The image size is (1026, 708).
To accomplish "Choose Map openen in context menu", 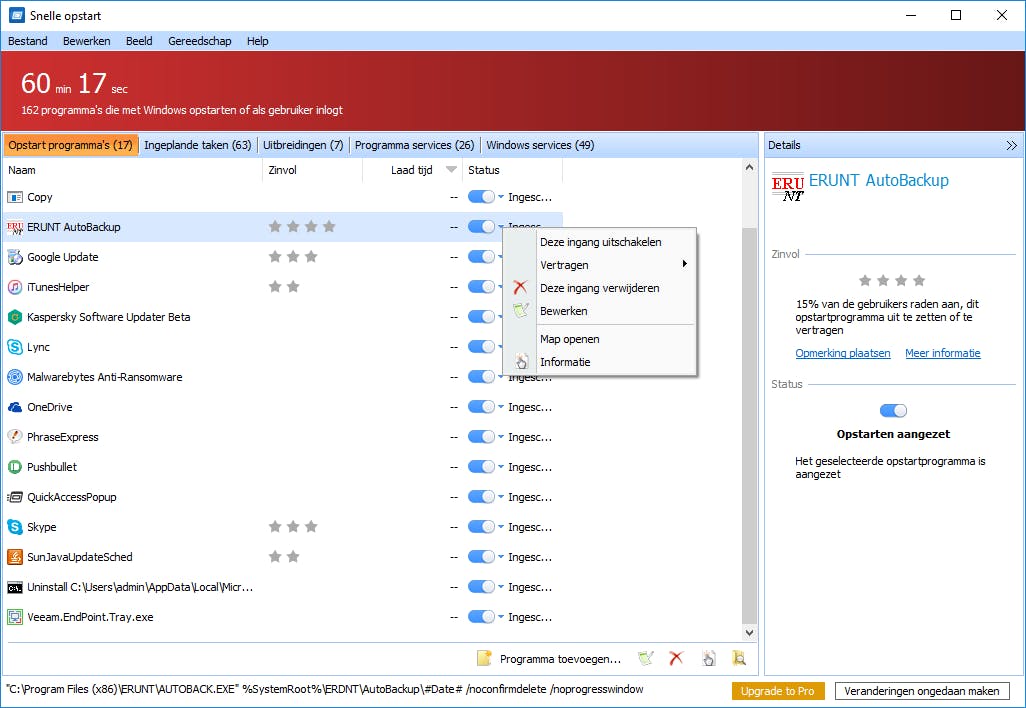I will click(x=569, y=339).
